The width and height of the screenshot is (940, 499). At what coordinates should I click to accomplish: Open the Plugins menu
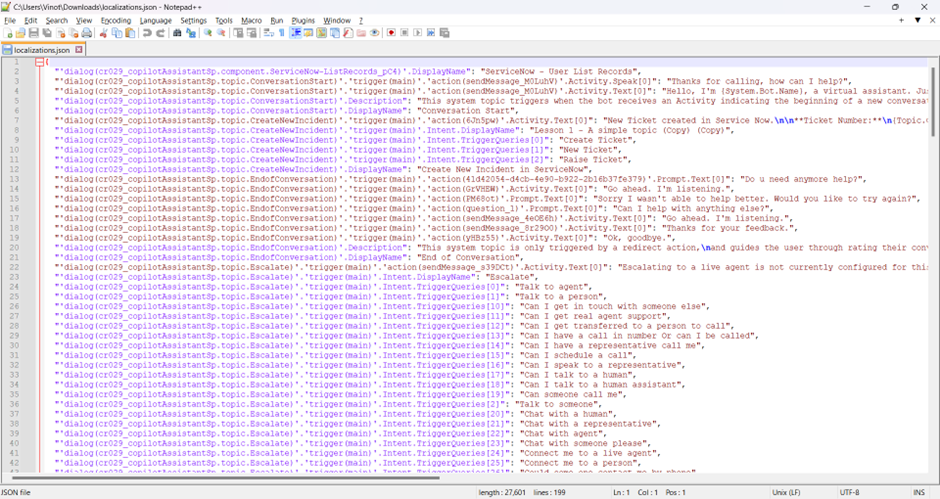click(x=302, y=20)
